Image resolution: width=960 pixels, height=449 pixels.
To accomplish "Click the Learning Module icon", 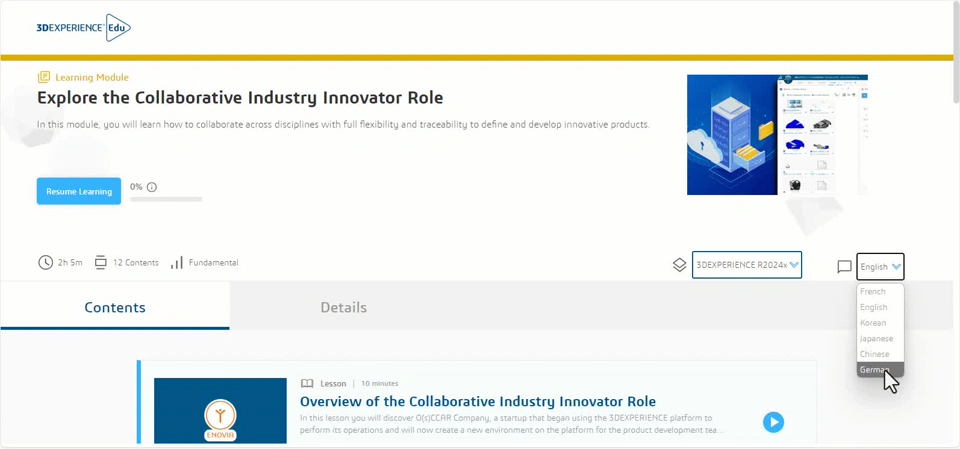I will tap(44, 77).
